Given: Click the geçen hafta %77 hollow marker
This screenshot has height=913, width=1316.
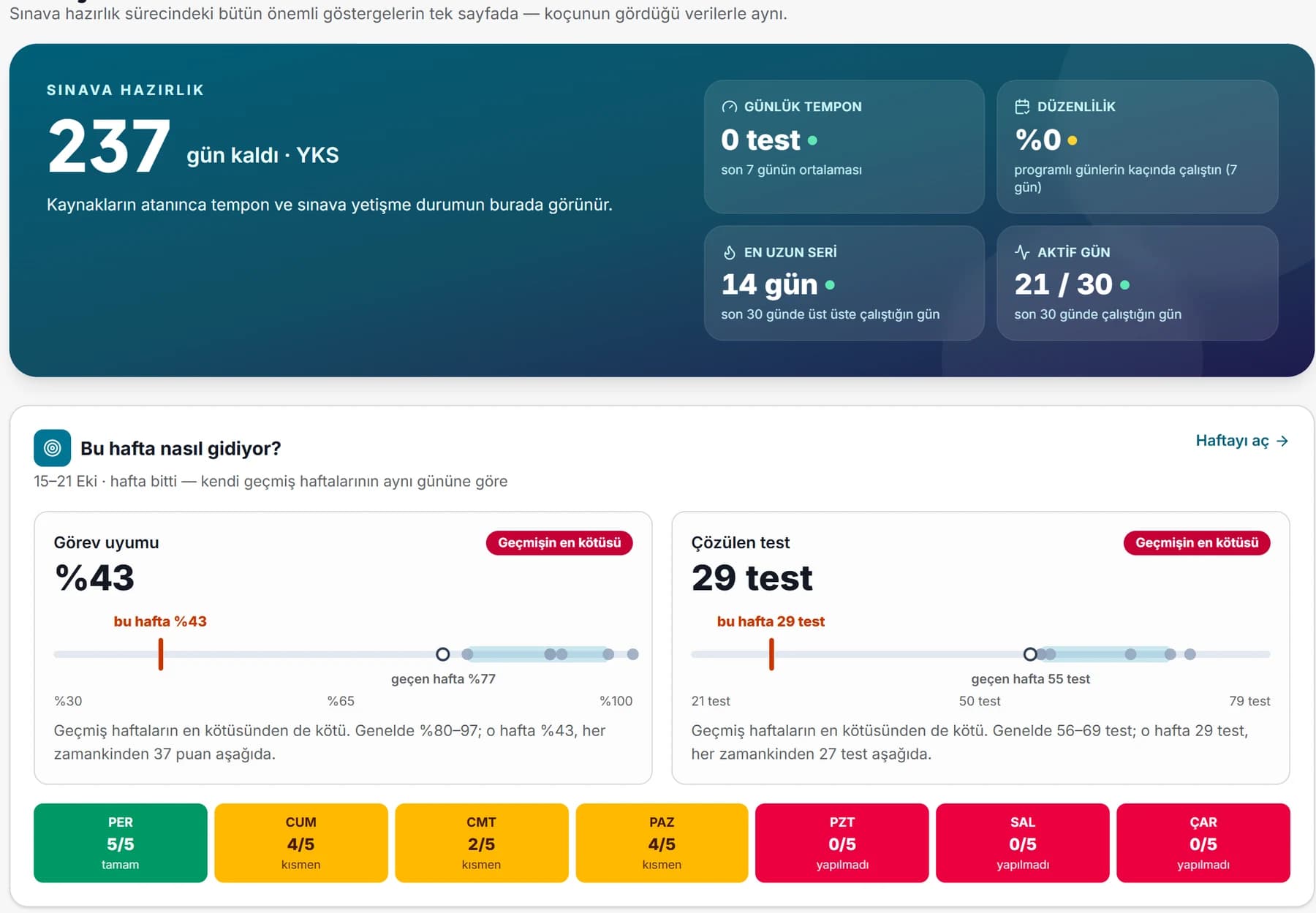Looking at the screenshot, I should tap(442, 654).
